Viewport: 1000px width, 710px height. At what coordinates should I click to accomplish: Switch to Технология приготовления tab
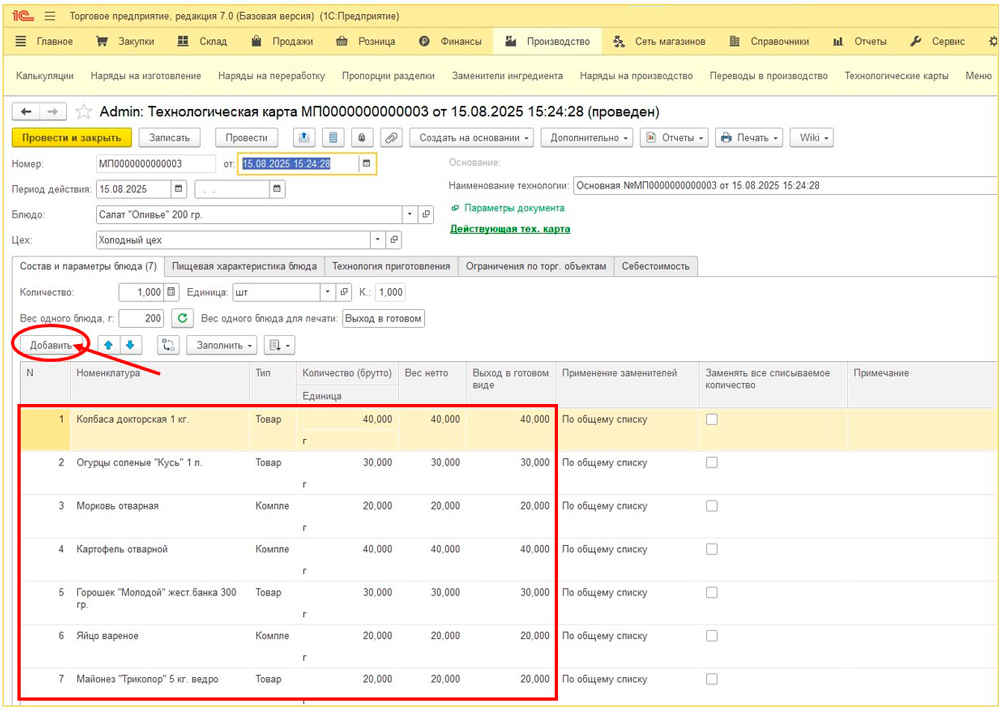tap(391, 266)
